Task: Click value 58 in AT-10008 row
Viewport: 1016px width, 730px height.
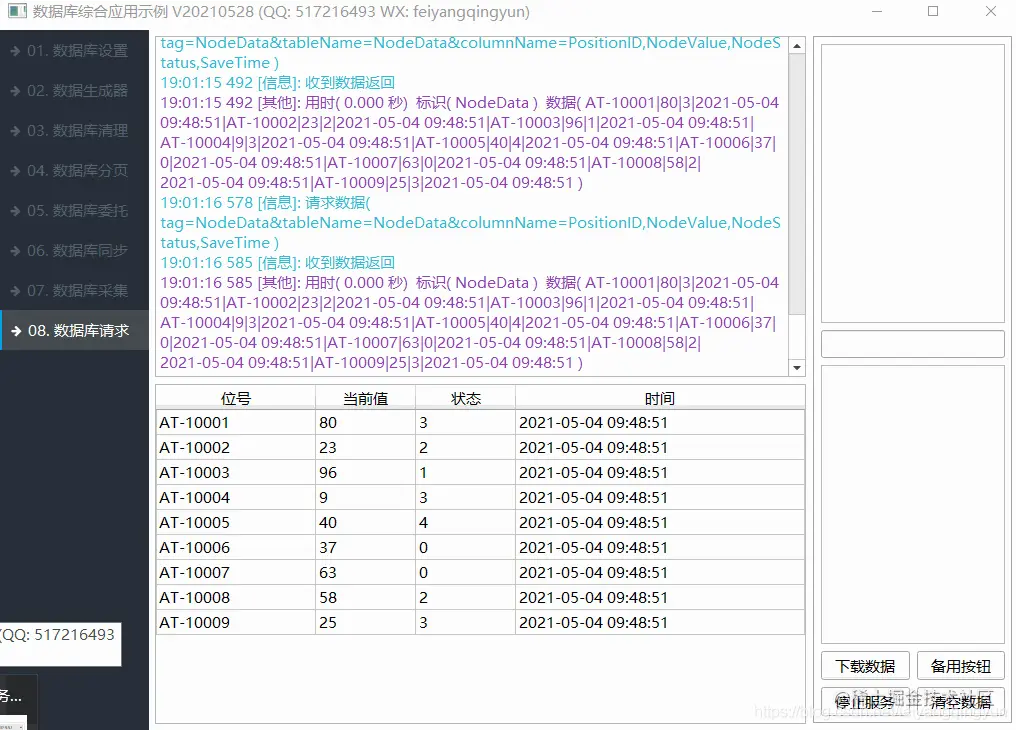Action: [365, 598]
